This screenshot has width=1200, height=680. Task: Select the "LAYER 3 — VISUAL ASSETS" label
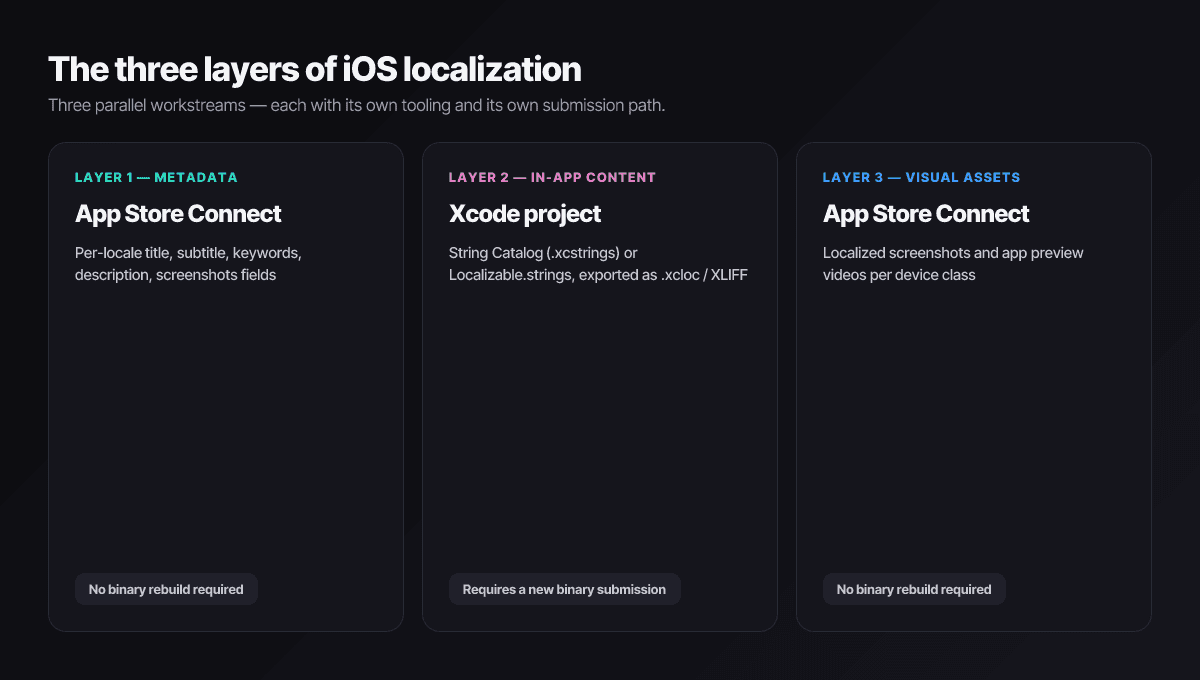921,177
